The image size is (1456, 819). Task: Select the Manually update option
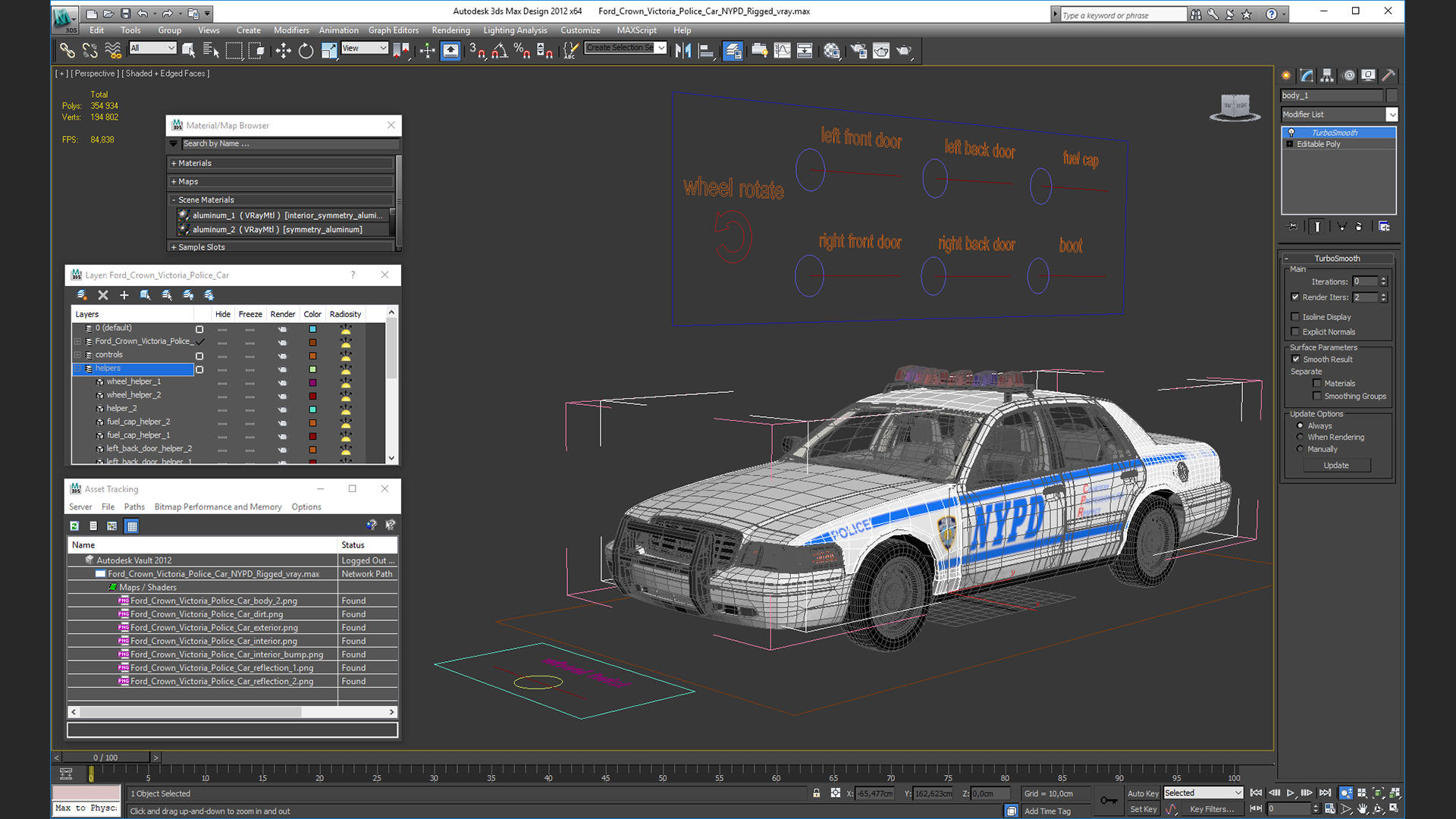tap(1301, 449)
